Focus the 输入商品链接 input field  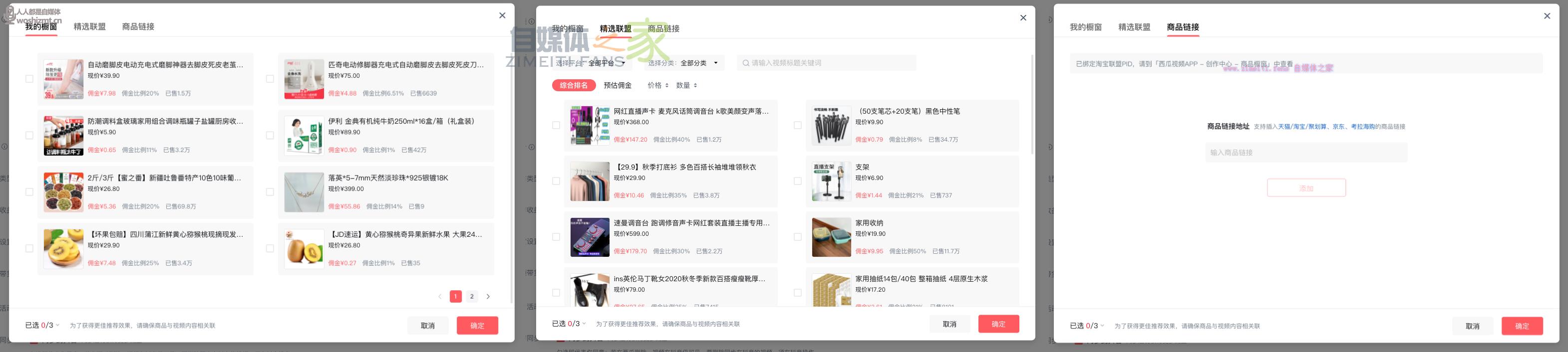tap(1305, 153)
